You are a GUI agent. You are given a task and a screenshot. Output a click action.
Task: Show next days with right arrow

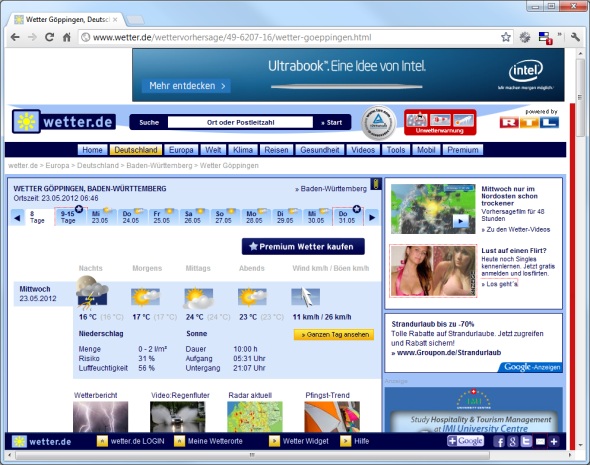(372, 217)
